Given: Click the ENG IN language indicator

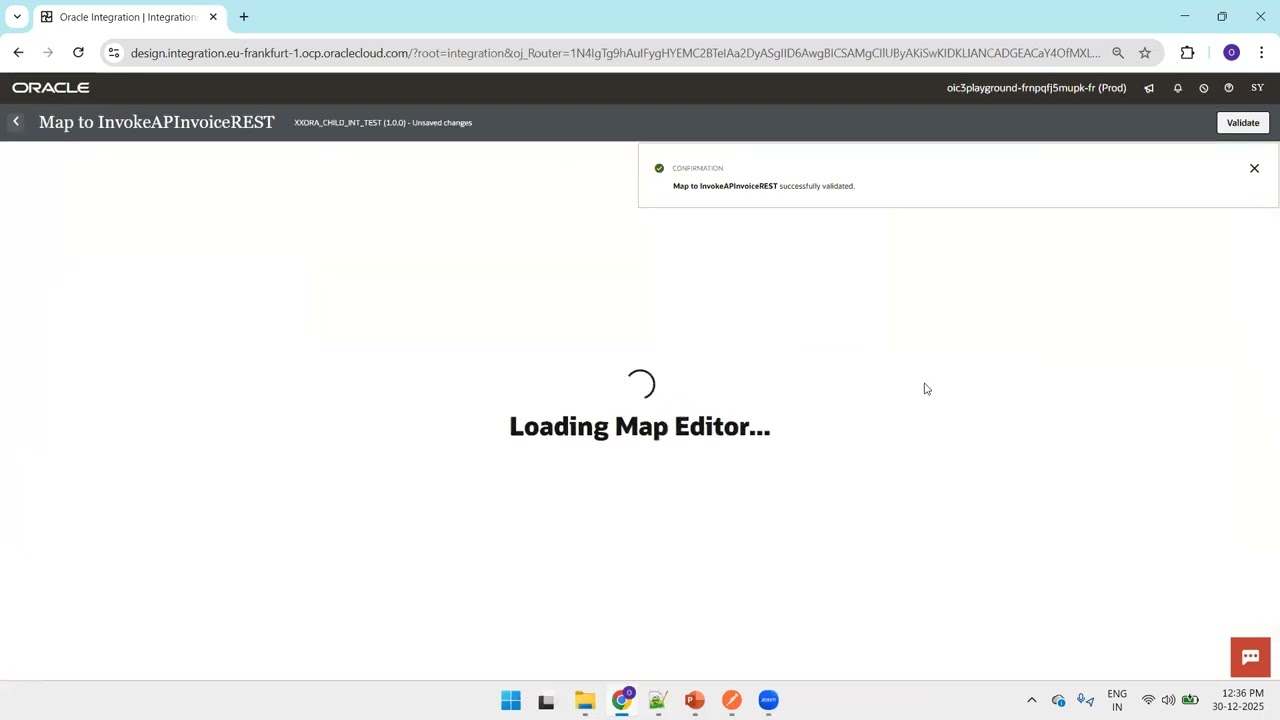Looking at the screenshot, I should [1117, 700].
